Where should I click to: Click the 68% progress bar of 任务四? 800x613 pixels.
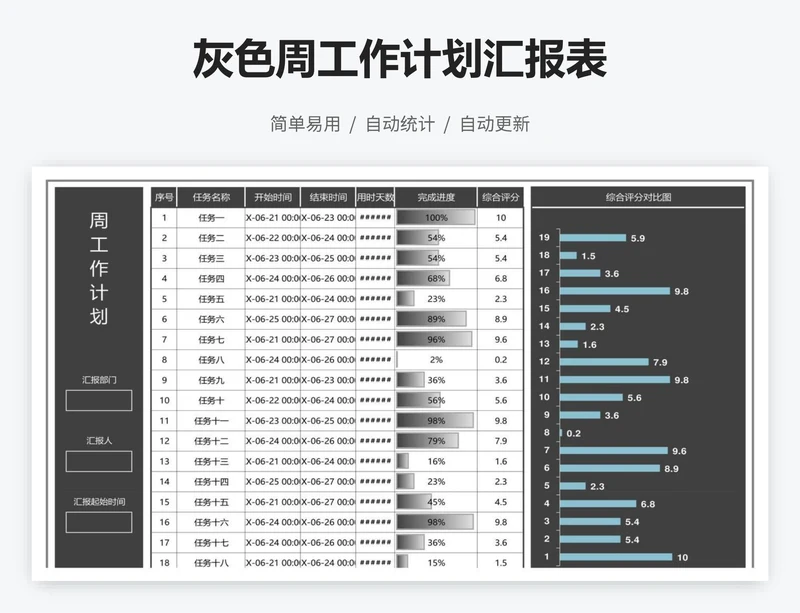click(x=423, y=279)
